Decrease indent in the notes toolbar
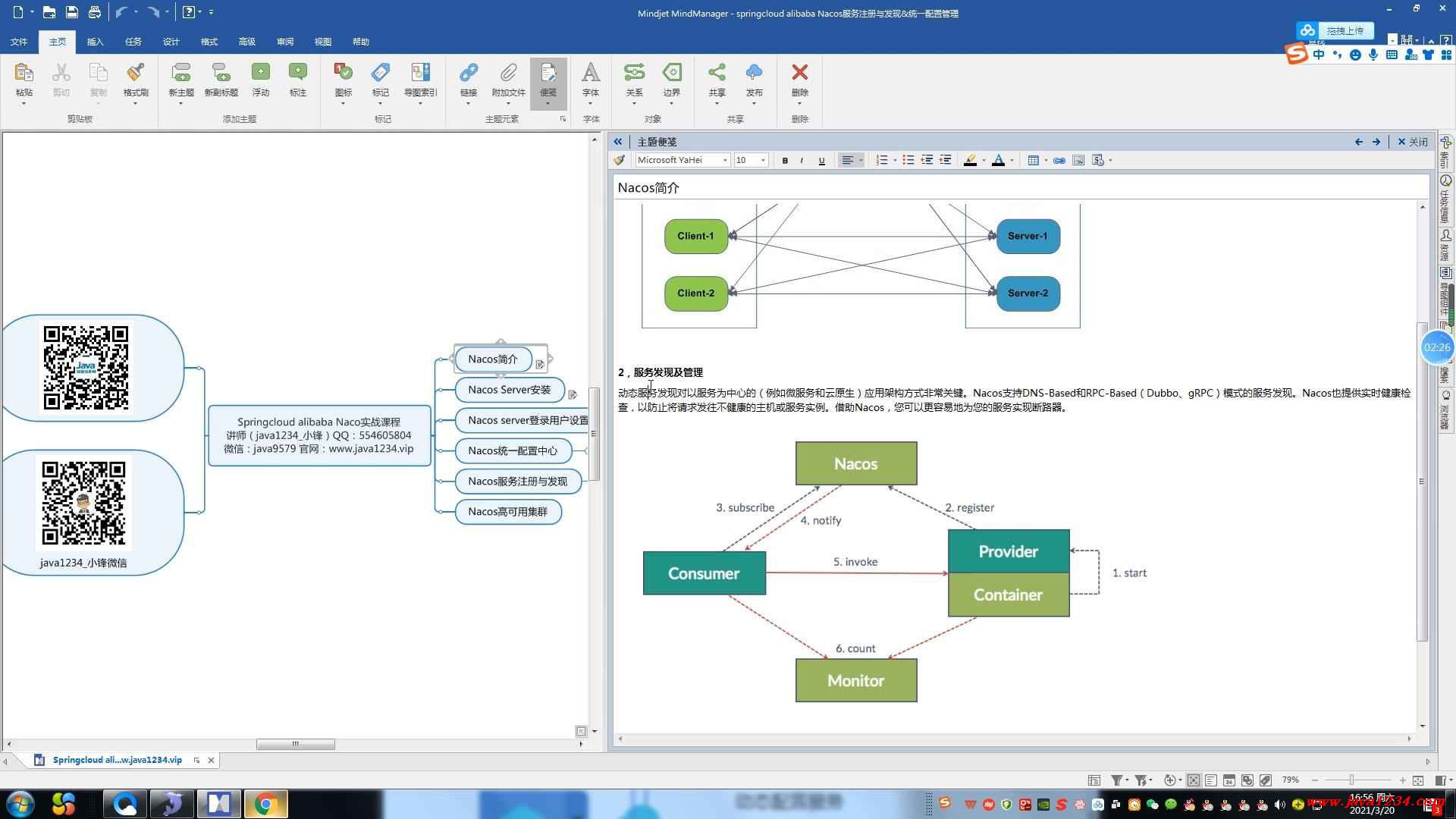The width and height of the screenshot is (1456, 819). point(927,160)
